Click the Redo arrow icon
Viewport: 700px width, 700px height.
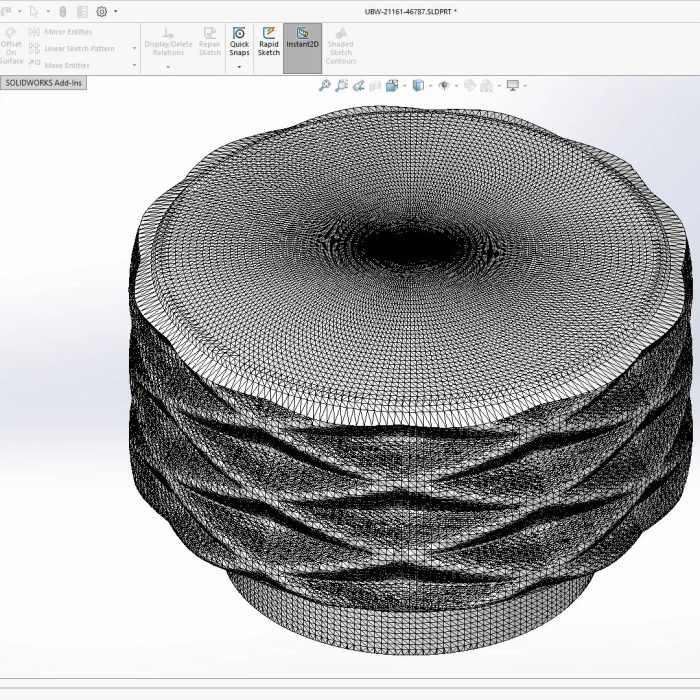6,12
